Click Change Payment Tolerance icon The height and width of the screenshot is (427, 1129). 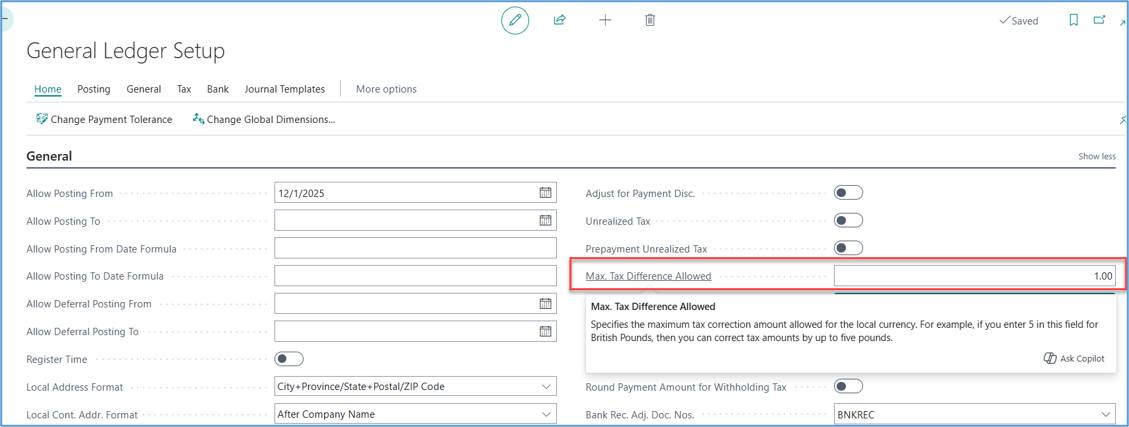coord(42,119)
